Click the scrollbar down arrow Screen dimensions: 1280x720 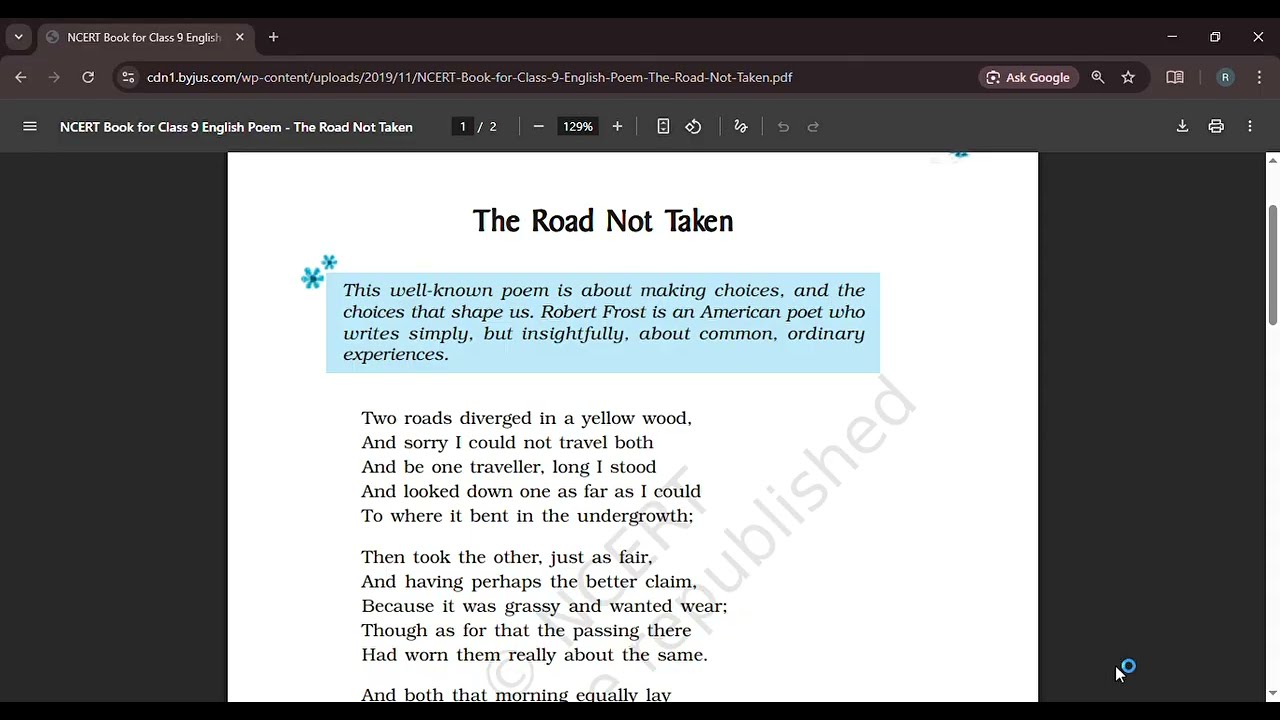1273,693
